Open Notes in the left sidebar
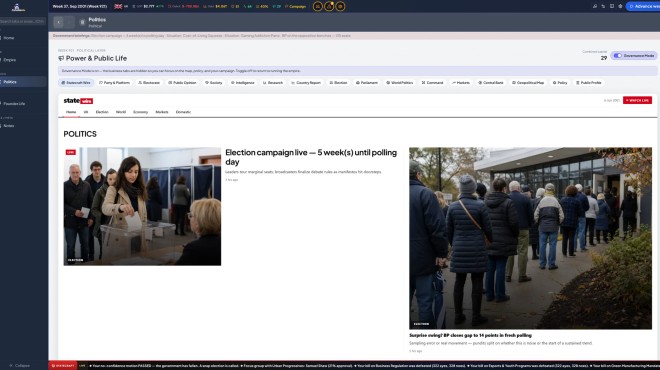The width and height of the screenshot is (660, 370). (x=23, y=125)
